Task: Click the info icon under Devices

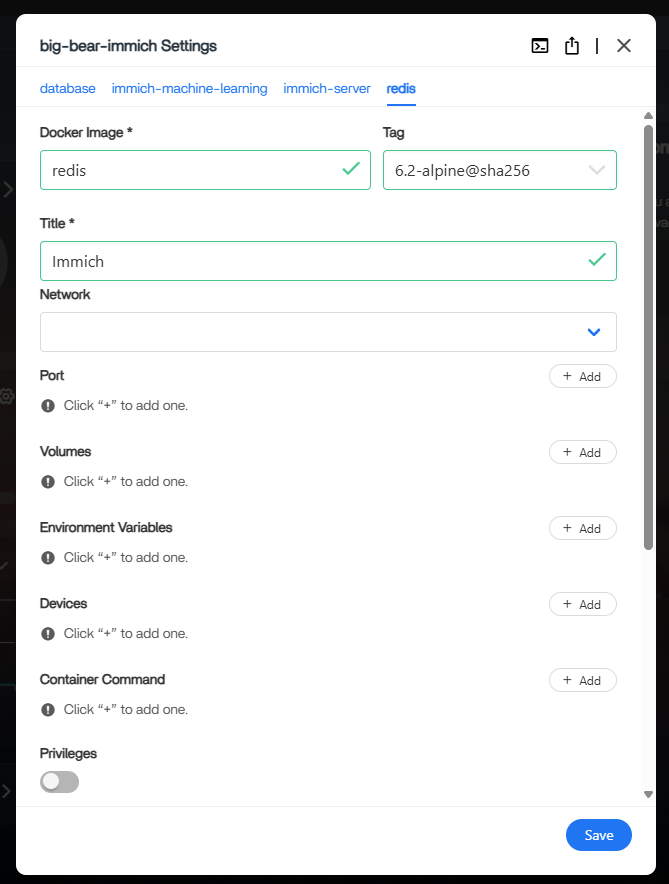Action: pyautogui.click(x=48, y=634)
